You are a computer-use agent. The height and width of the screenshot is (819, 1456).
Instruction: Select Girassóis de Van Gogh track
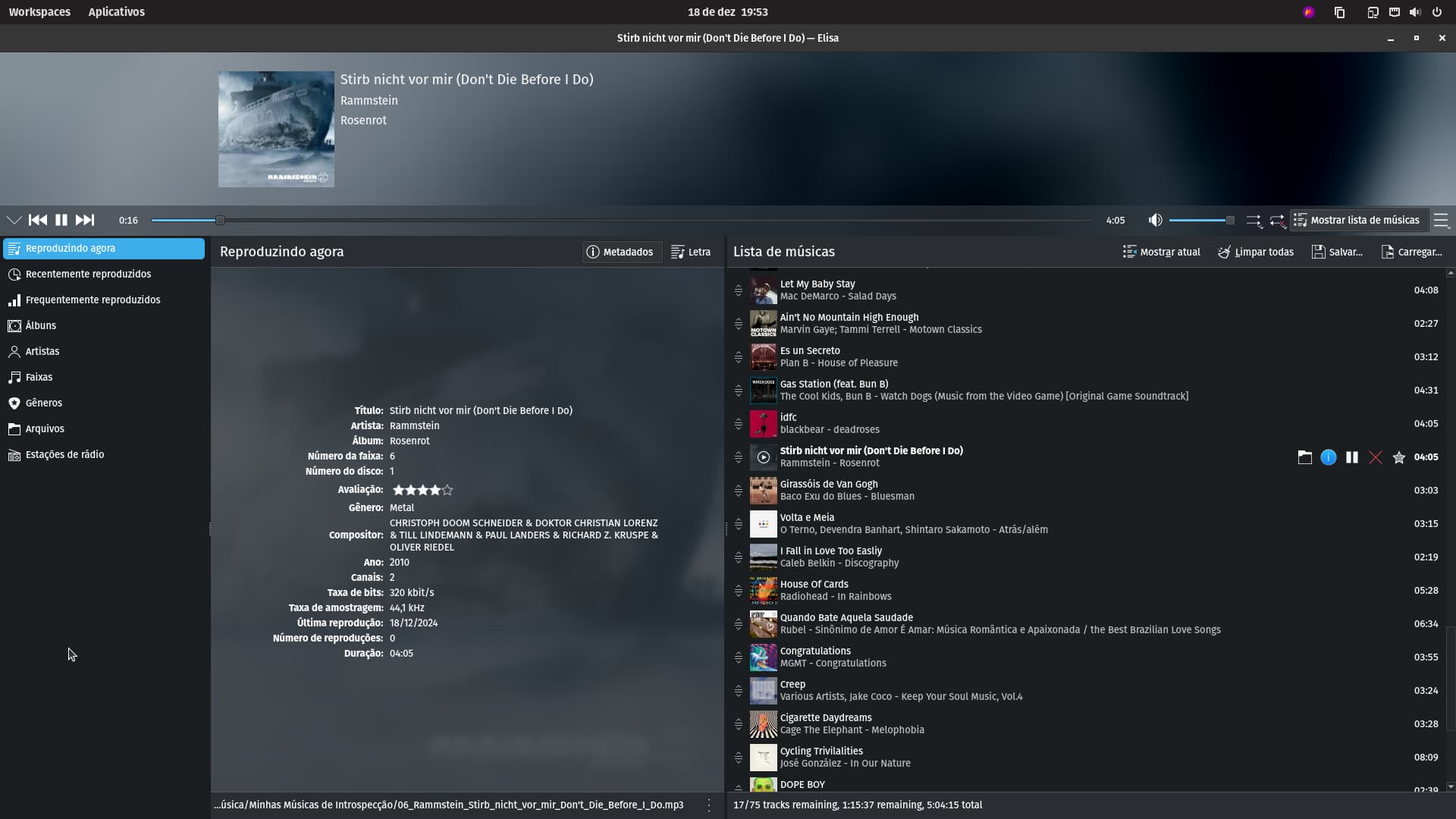(1085, 490)
